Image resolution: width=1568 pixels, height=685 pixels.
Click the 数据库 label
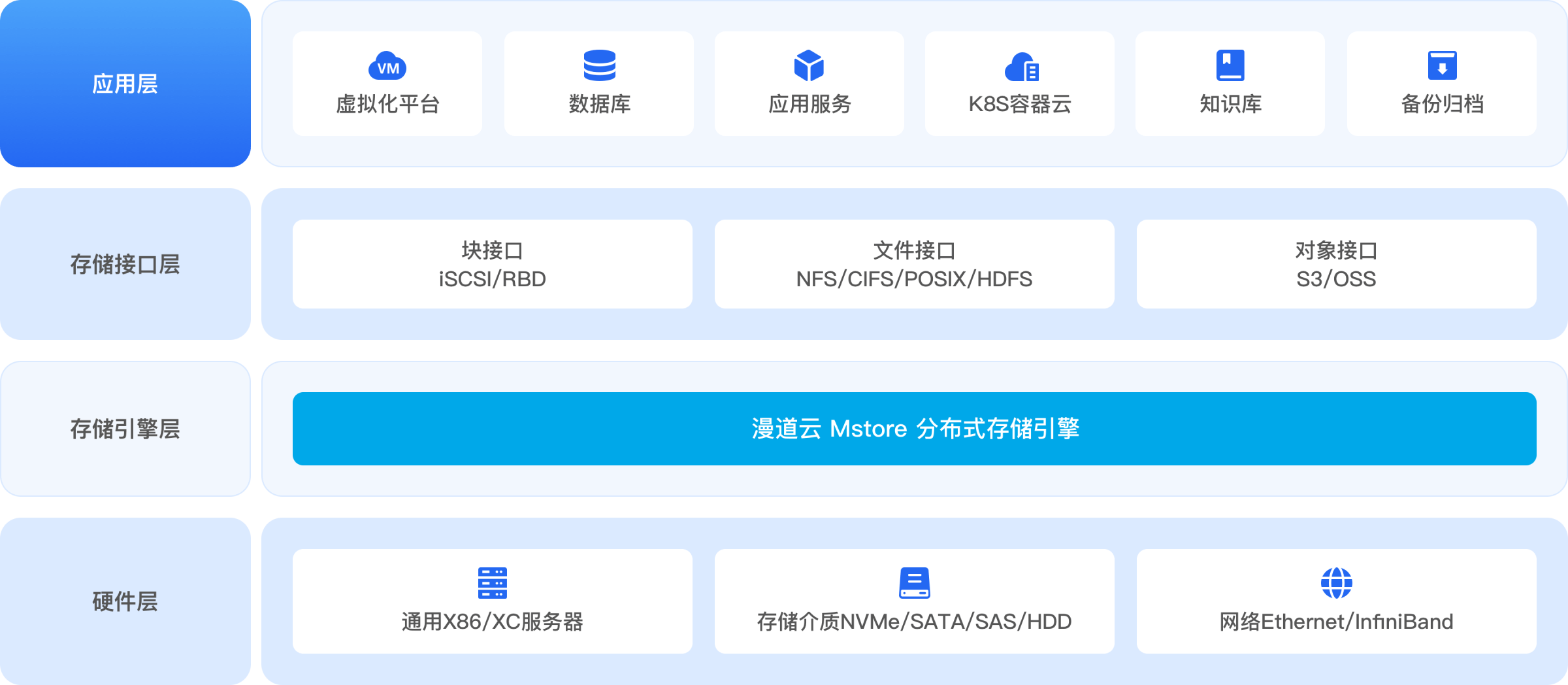599,104
